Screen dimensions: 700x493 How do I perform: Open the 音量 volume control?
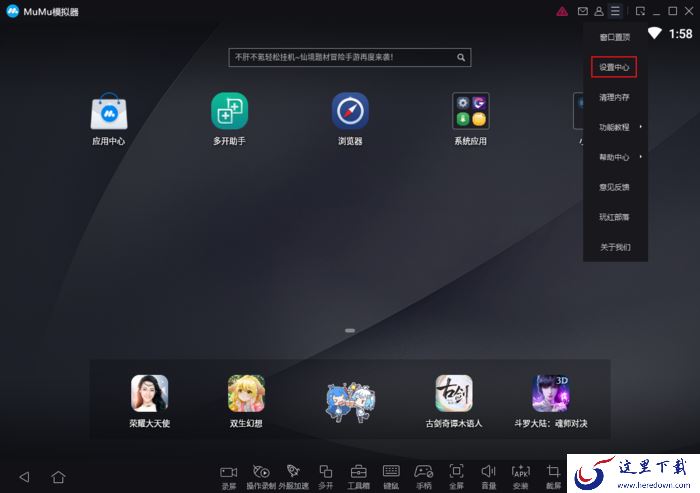point(489,477)
